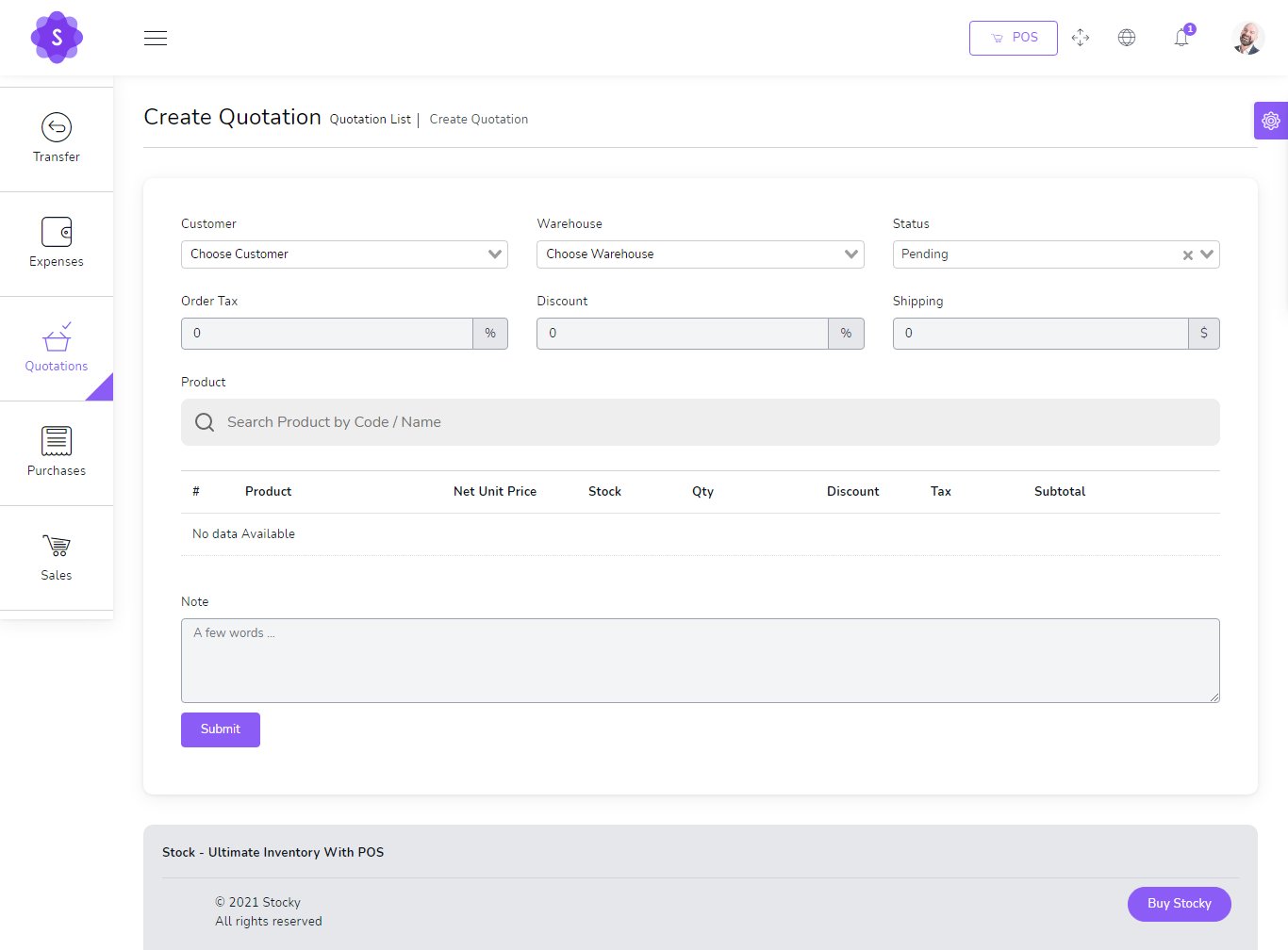Open Purchases from the sidebar
Viewport: 1288px width, 950px height.
(x=57, y=453)
